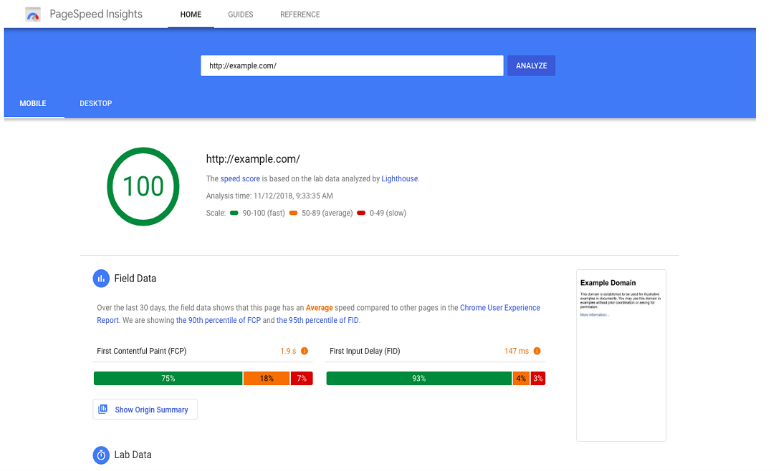Click the green 93% FID bar segment
The image size is (780, 471).
(x=419, y=378)
